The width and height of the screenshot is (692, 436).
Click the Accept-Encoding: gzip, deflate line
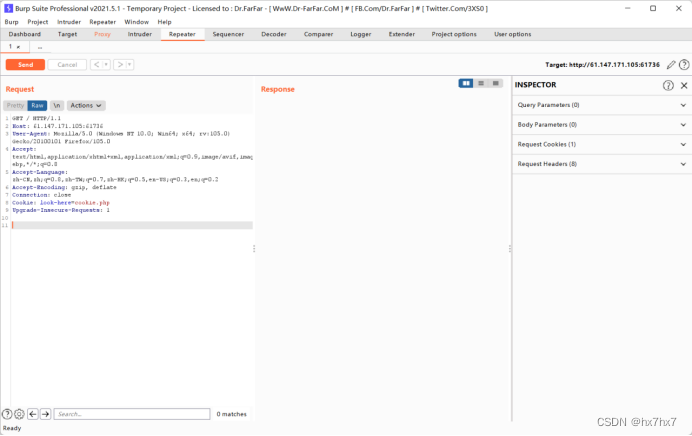point(64,187)
